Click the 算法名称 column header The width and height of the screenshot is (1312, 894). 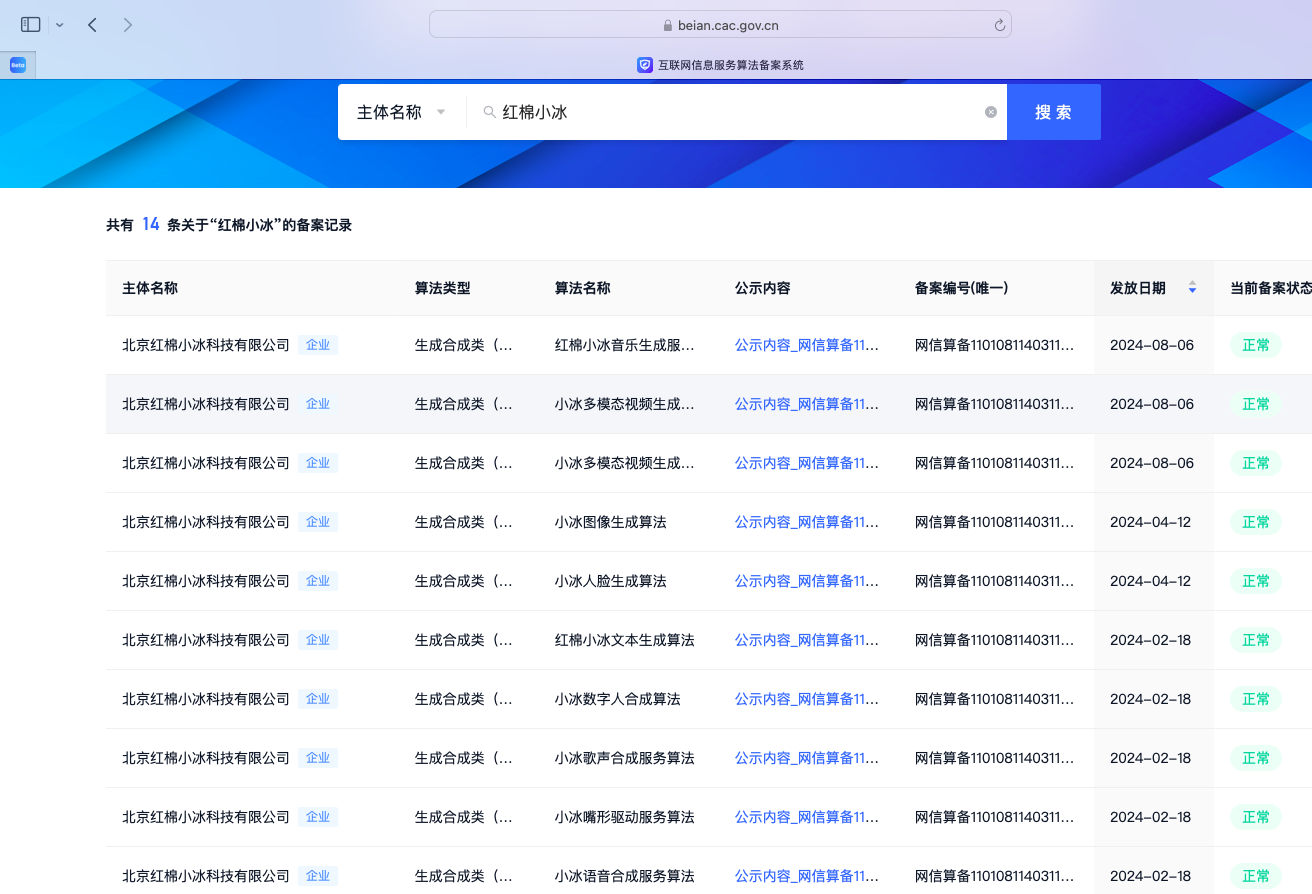(583, 288)
